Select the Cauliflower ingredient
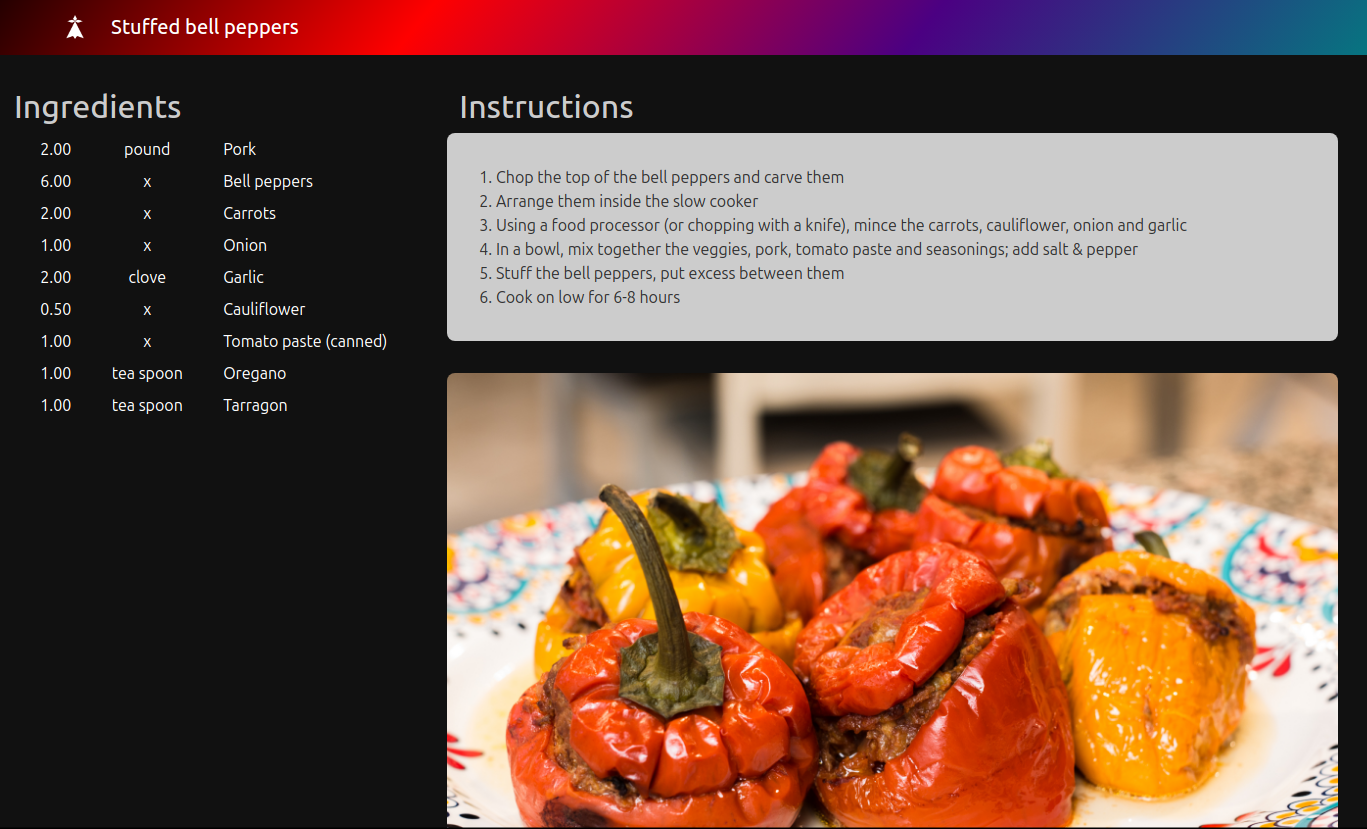 click(x=264, y=309)
